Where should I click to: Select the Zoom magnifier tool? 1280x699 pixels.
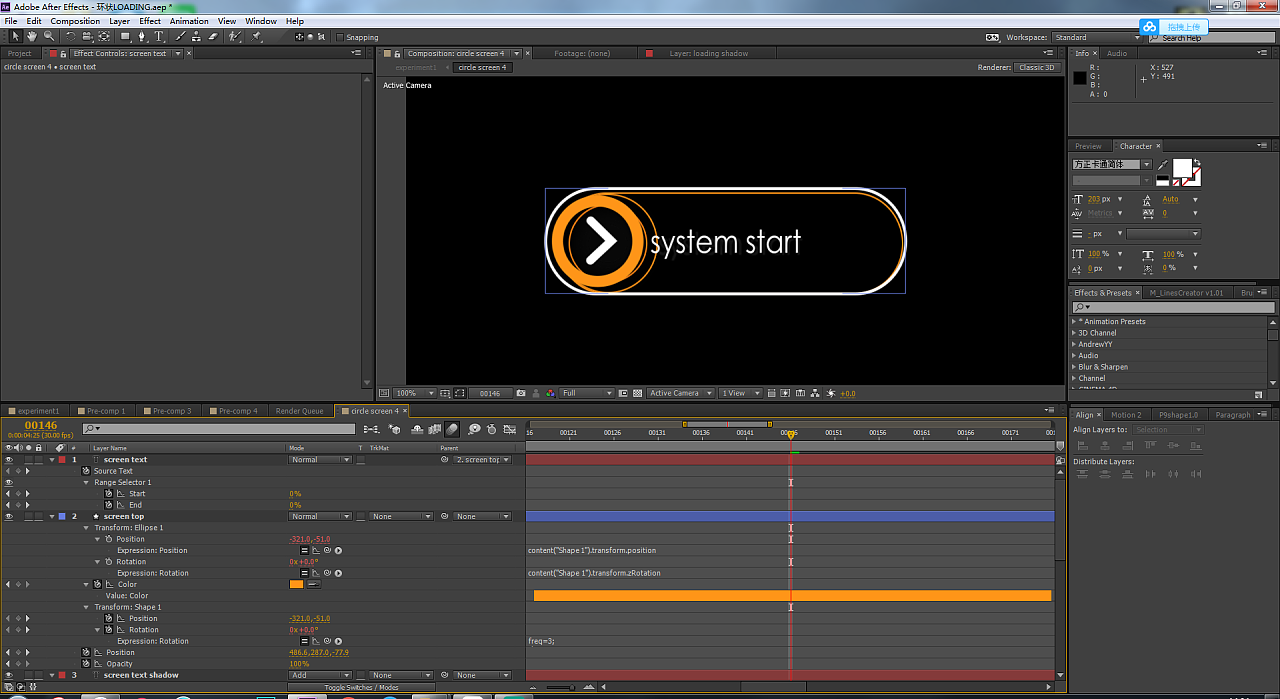(x=49, y=36)
